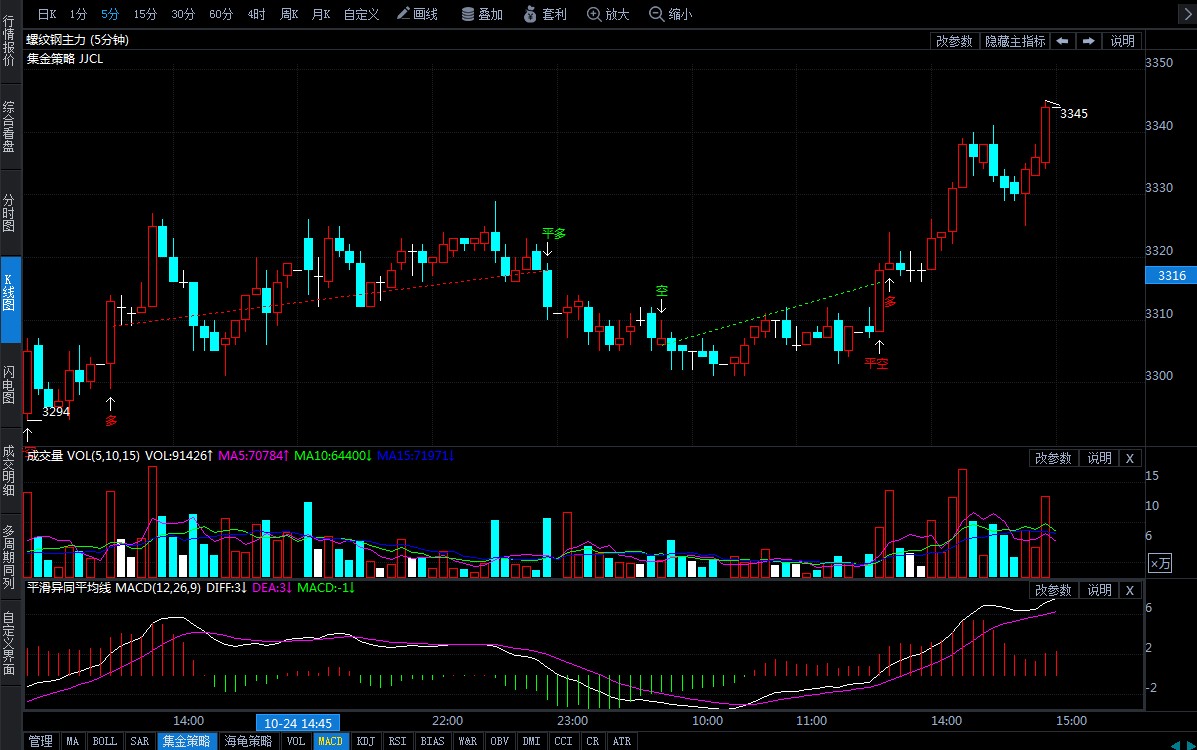The image size is (1197, 750).
Task: Zoom out with the 缩小 magnifier
Action: point(670,14)
